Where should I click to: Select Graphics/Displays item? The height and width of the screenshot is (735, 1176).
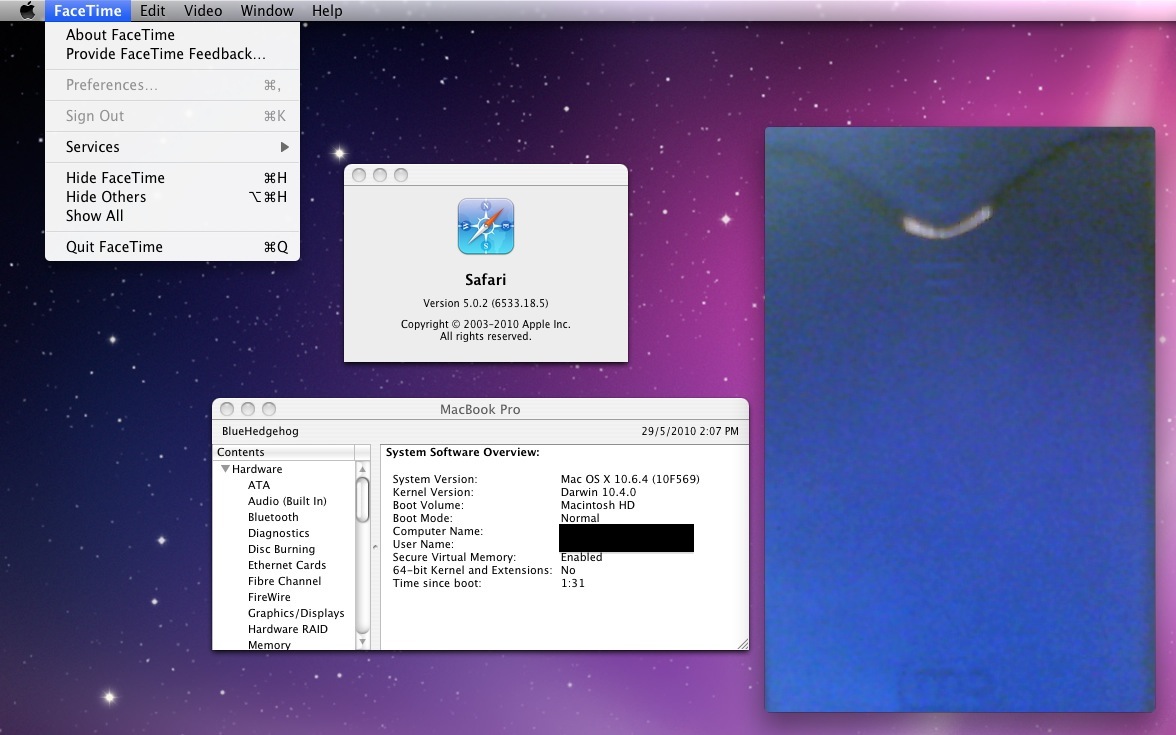coord(296,614)
